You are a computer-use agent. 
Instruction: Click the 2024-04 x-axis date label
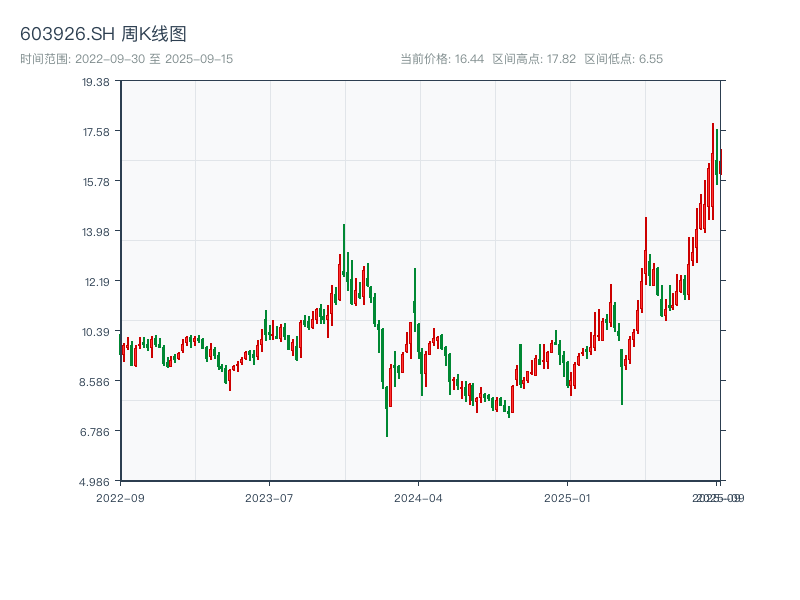point(419,497)
